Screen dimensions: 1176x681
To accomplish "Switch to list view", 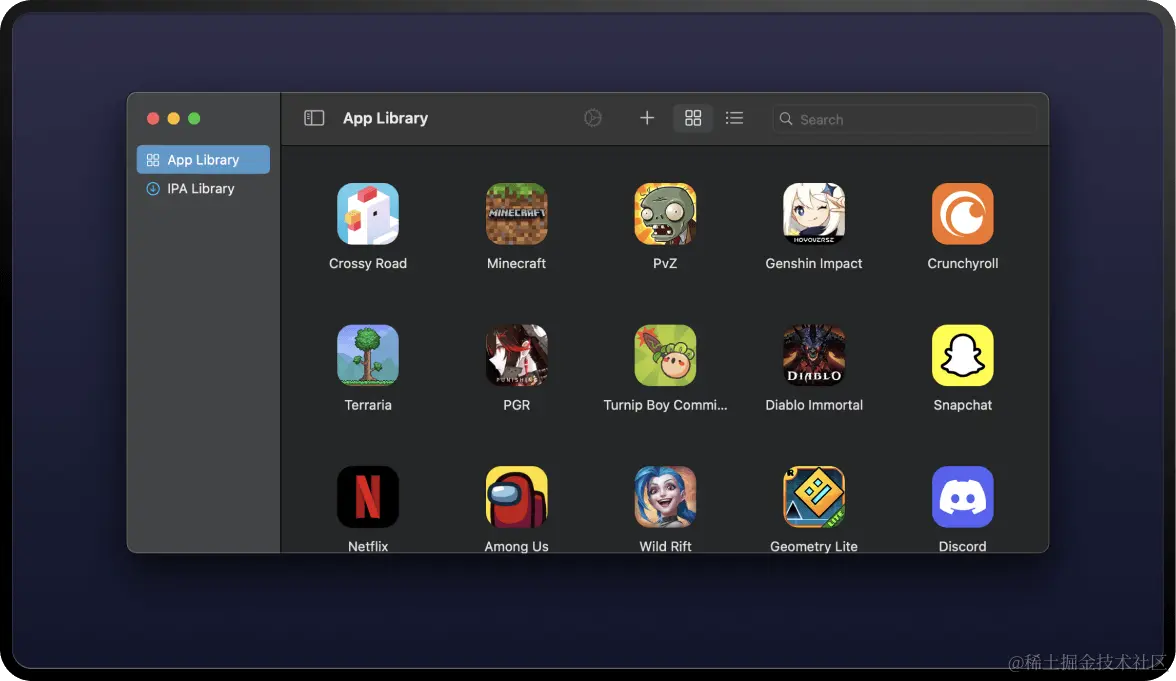I will click(x=734, y=118).
